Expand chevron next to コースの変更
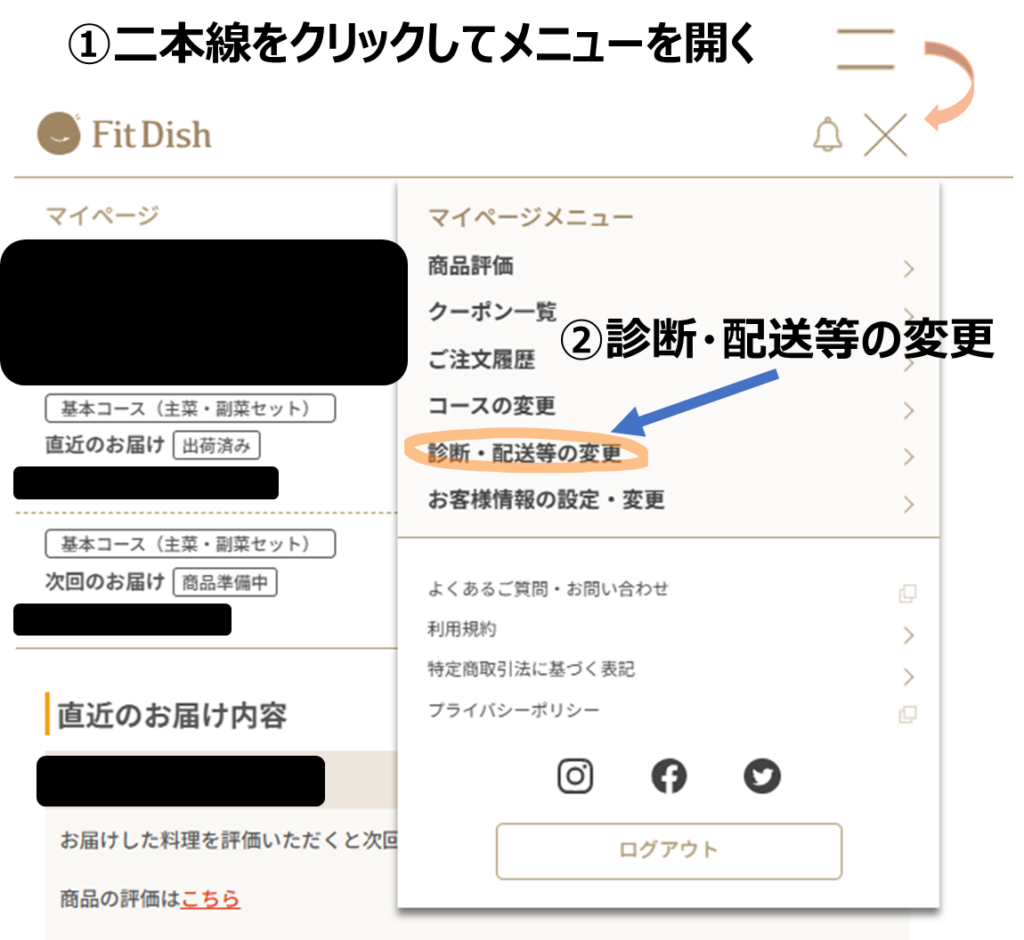Viewport: 1024px width, 940px height. (908, 410)
